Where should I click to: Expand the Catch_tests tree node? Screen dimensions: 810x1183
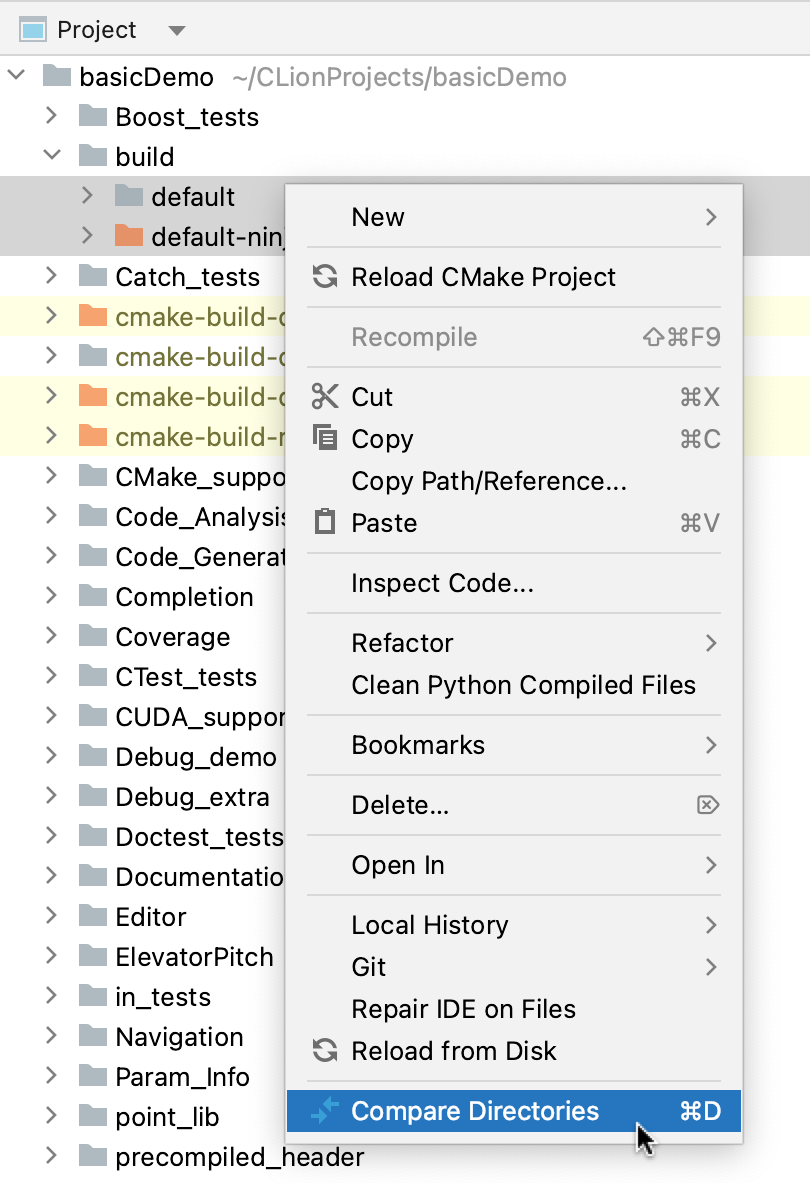pyautogui.click(x=52, y=277)
